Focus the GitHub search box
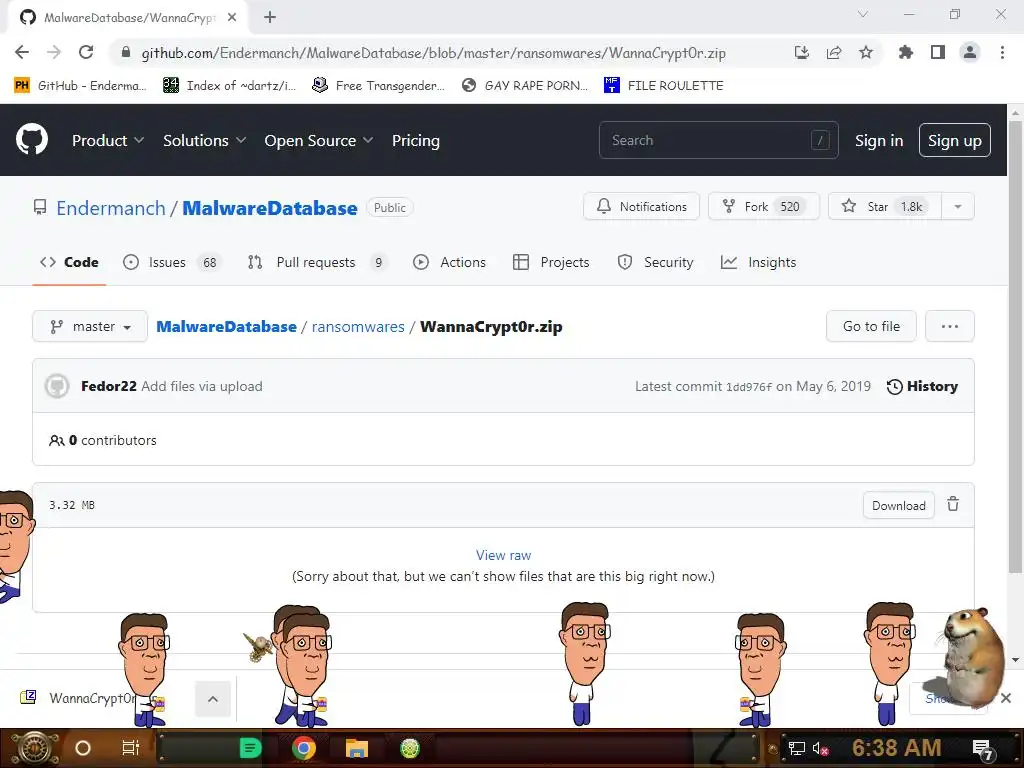The width and height of the screenshot is (1024, 768). tap(718, 140)
